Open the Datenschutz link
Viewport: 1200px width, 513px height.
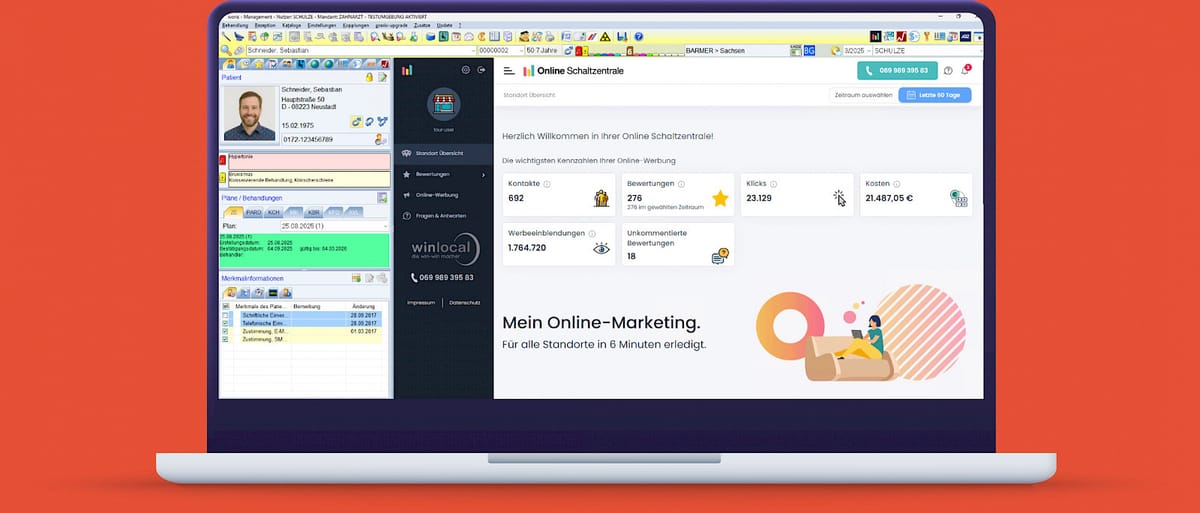[x=465, y=302]
